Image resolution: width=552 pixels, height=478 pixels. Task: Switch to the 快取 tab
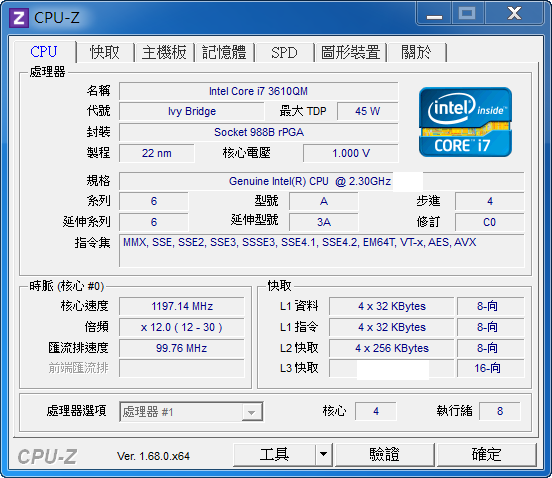(105, 52)
